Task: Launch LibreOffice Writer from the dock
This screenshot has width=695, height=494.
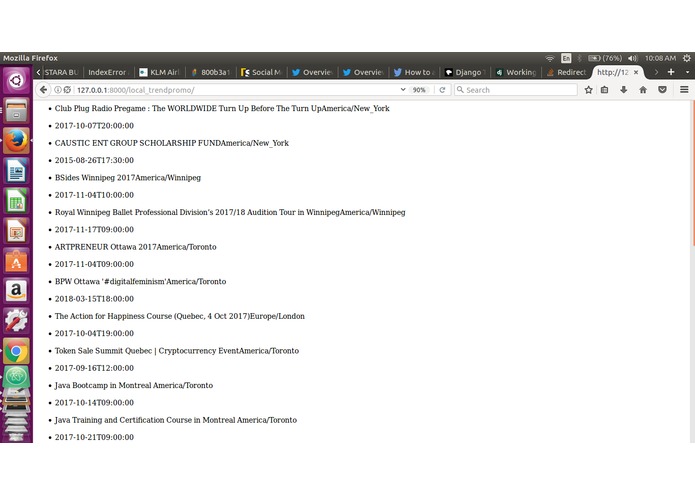Action: click(16, 171)
